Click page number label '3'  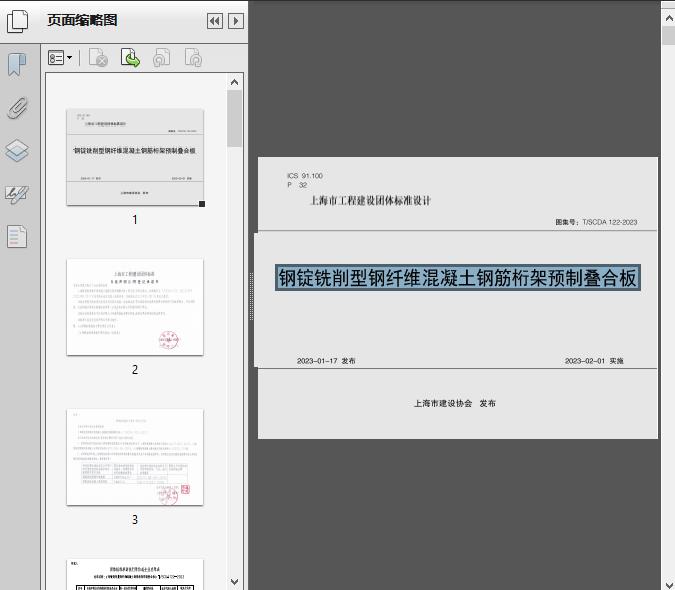coord(135,520)
